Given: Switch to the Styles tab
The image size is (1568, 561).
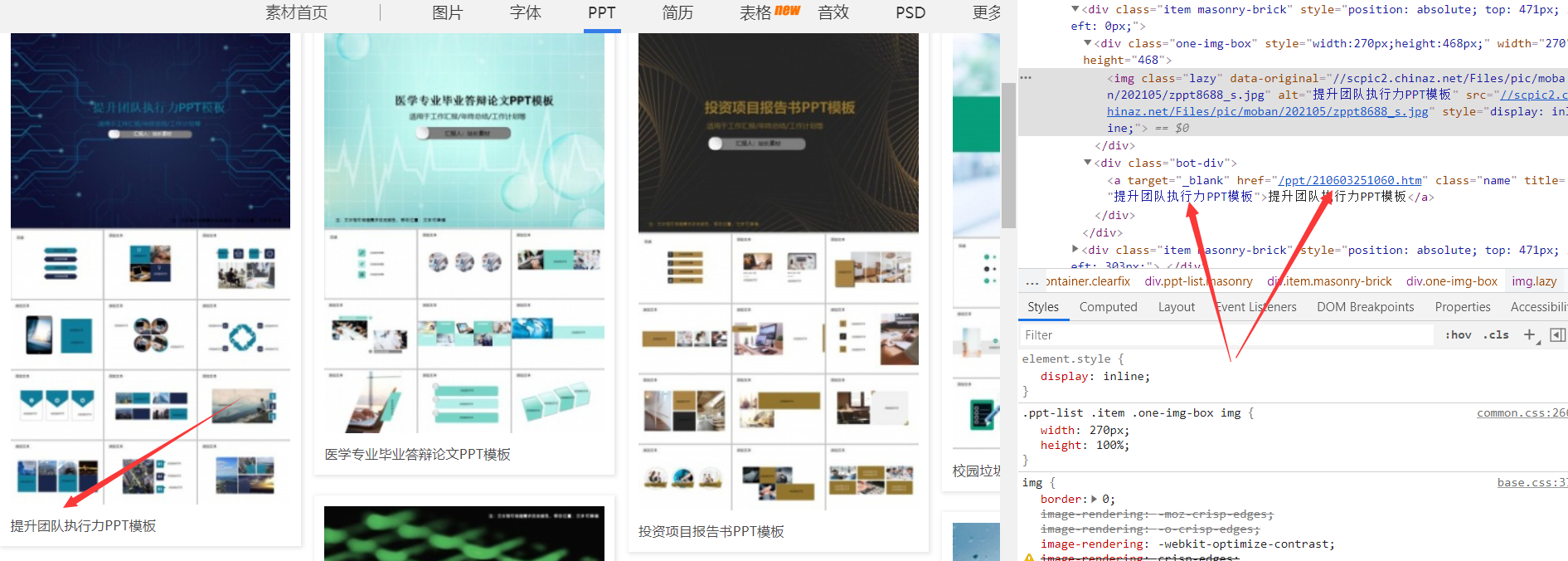Looking at the screenshot, I should click(x=1043, y=307).
